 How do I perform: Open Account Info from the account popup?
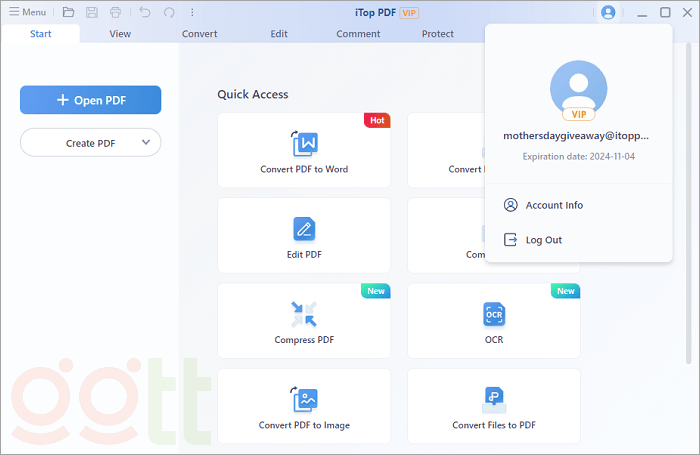point(553,205)
